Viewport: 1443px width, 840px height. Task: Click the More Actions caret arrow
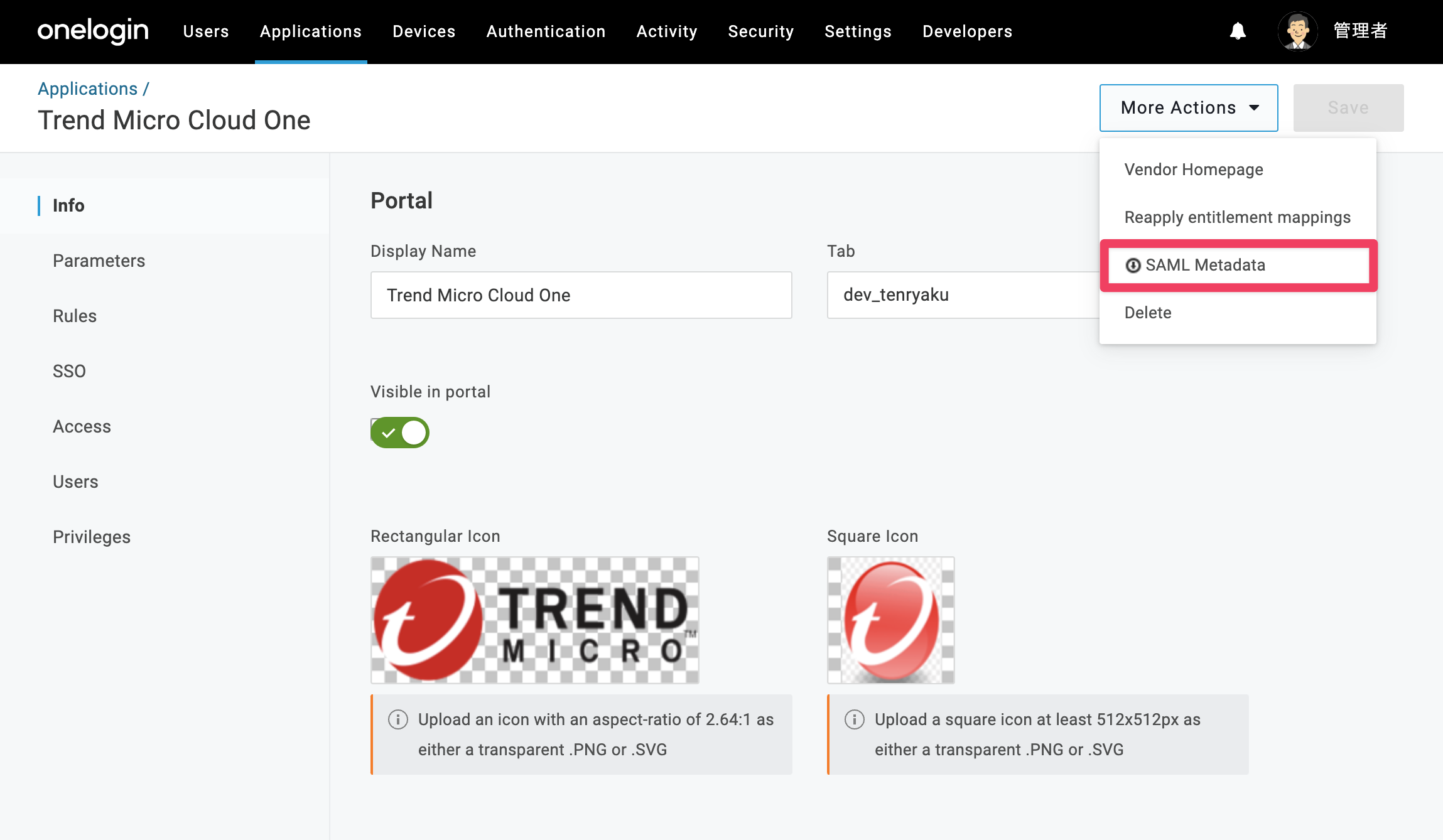[1255, 108]
